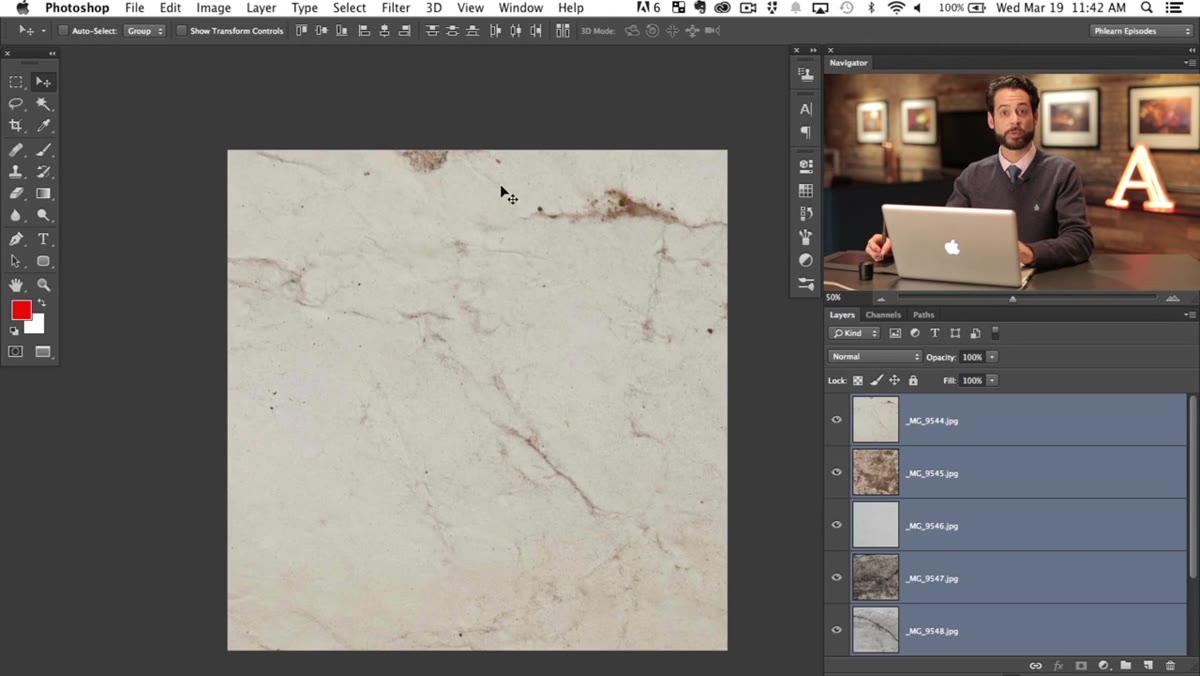Open the Normal blend mode dropdown
1200x676 pixels.
coord(875,357)
